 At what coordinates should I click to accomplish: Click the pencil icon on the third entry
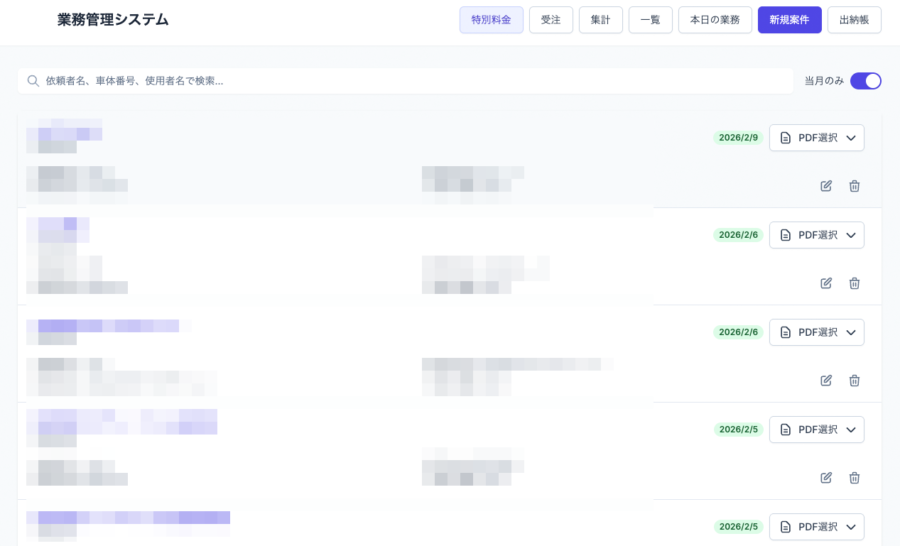pos(826,380)
